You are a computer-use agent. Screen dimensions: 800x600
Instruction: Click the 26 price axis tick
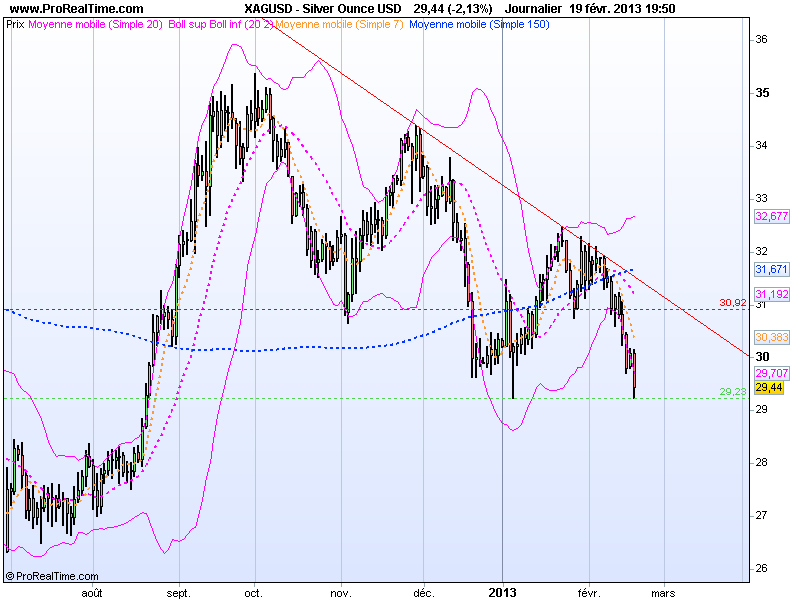click(761, 568)
